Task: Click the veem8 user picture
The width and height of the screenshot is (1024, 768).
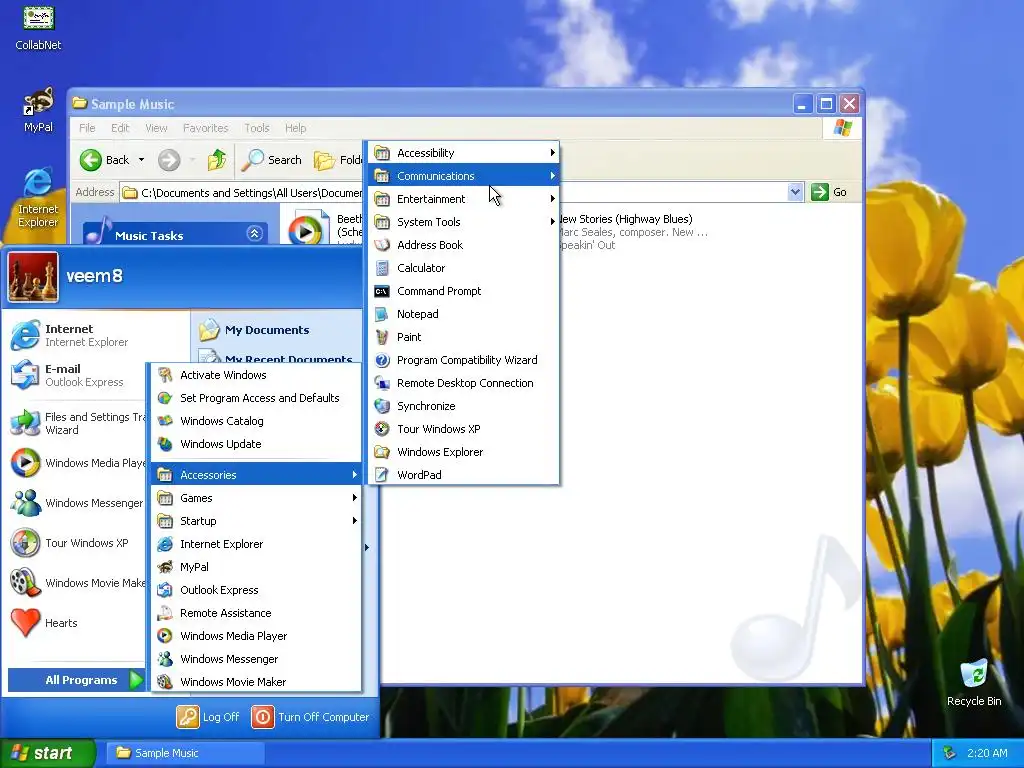Action: (33, 278)
